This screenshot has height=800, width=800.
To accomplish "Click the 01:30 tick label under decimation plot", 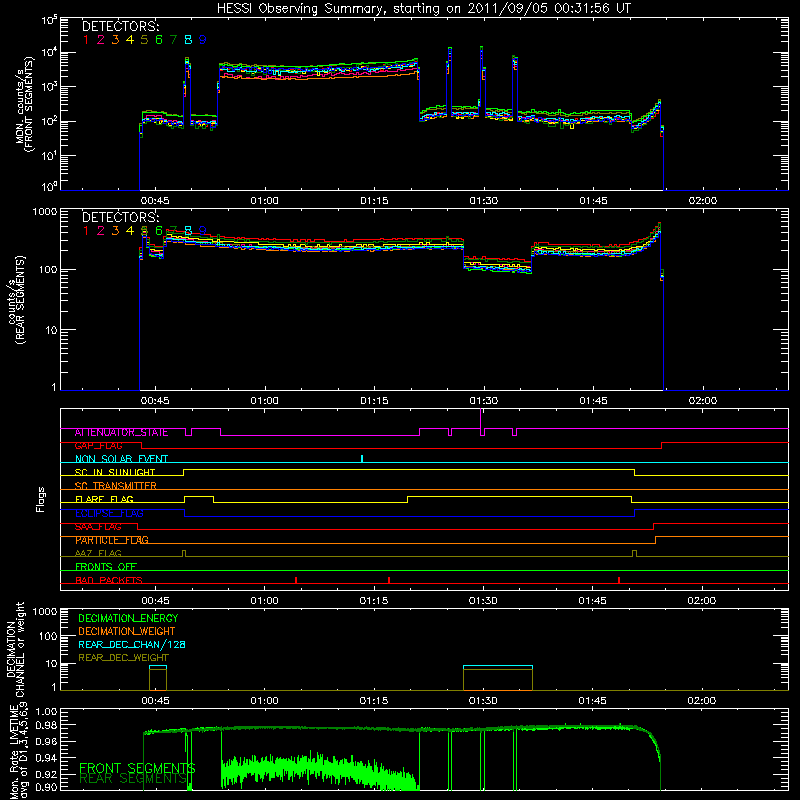I will tap(483, 701).
